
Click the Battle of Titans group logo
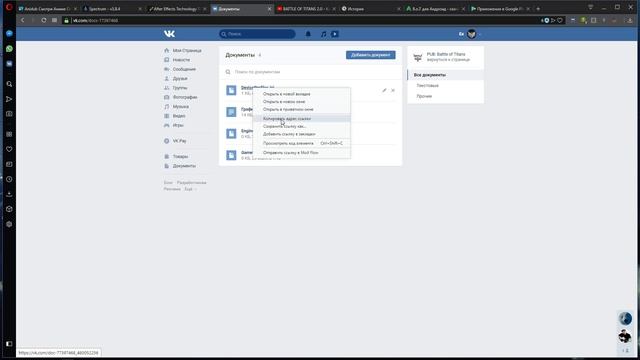click(418, 57)
